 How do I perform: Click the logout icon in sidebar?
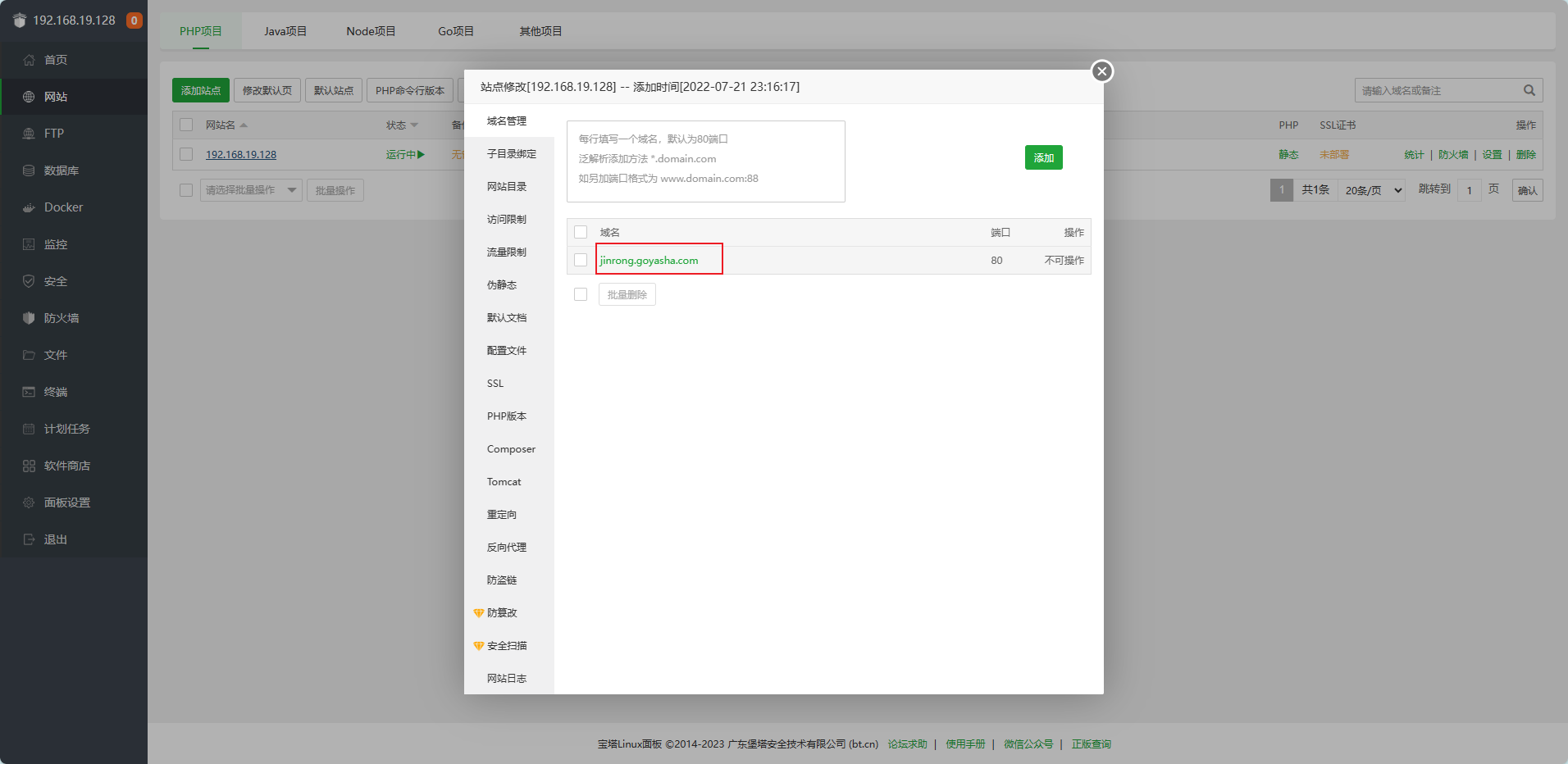click(x=29, y=539)
